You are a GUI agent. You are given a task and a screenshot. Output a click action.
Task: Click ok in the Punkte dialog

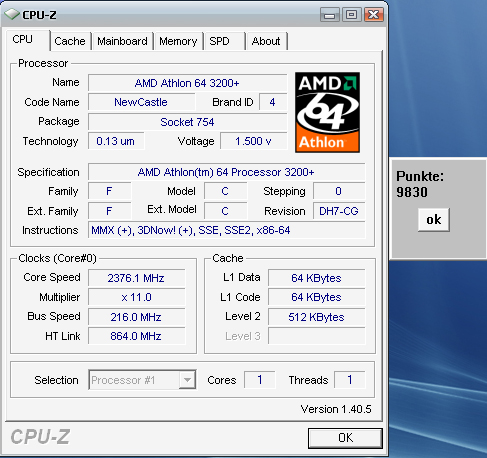coord(434,220)
